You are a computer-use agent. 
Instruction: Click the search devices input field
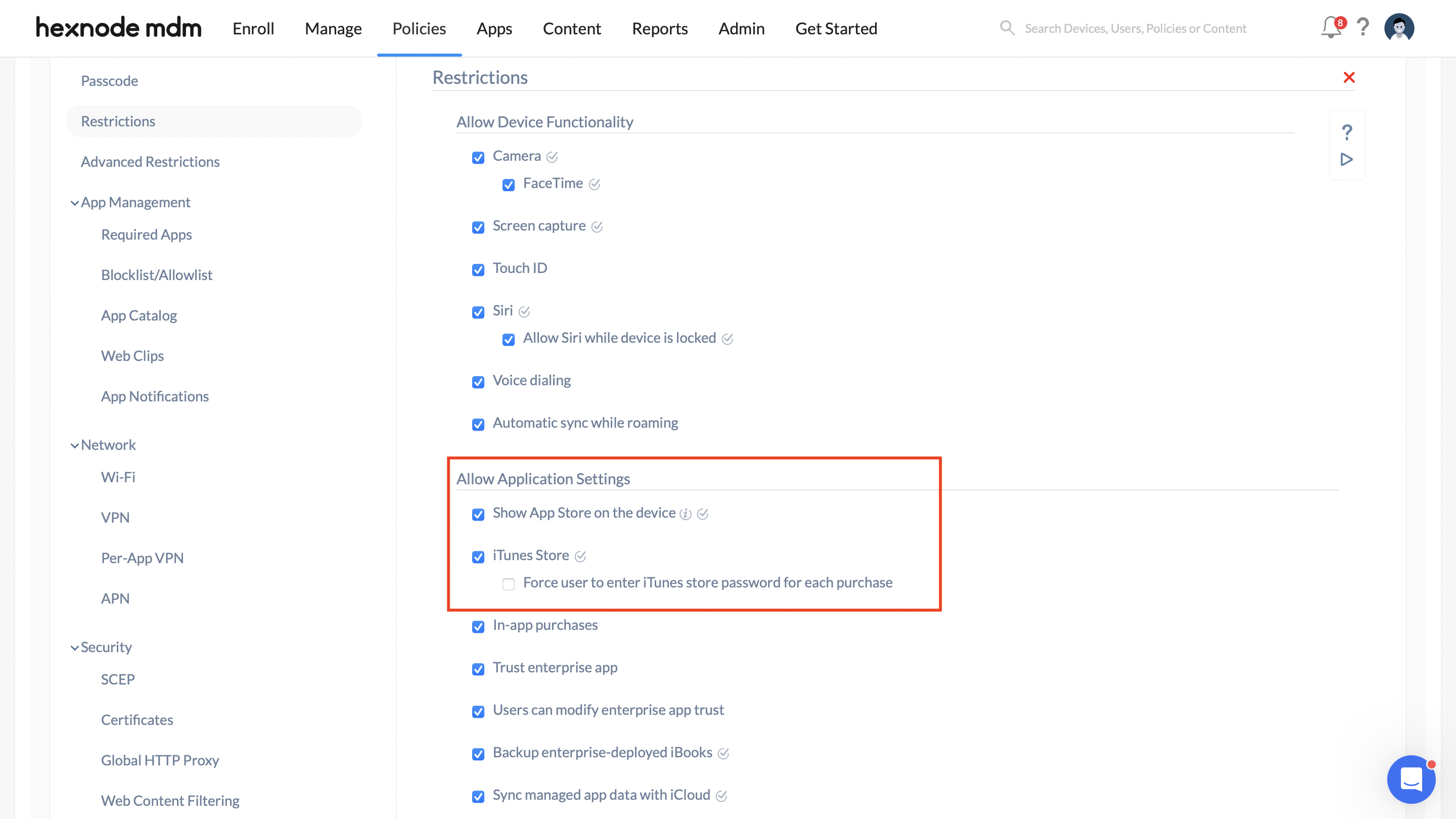tap(1135, 28)
